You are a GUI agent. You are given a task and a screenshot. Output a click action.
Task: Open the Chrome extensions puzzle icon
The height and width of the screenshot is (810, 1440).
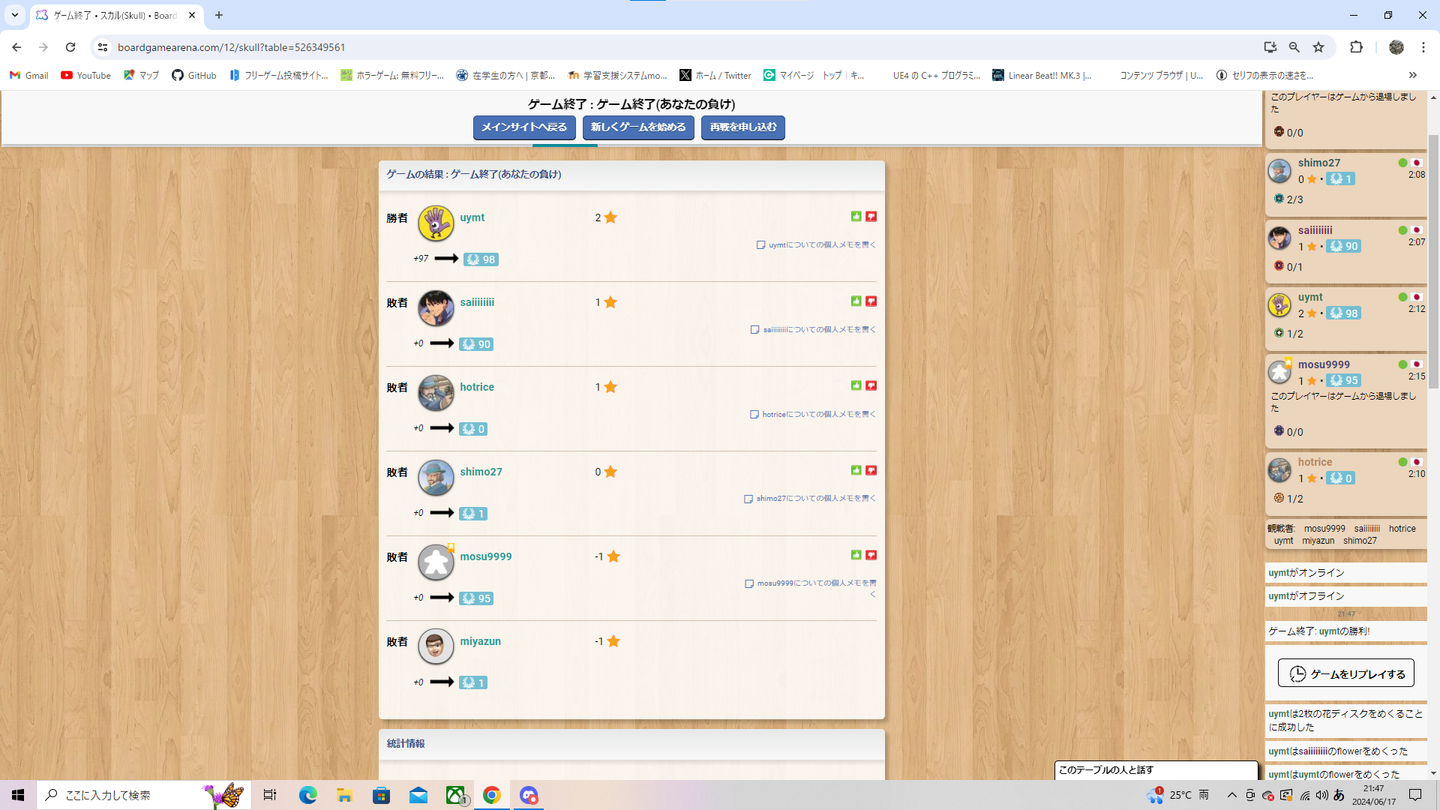point(1356,47)
